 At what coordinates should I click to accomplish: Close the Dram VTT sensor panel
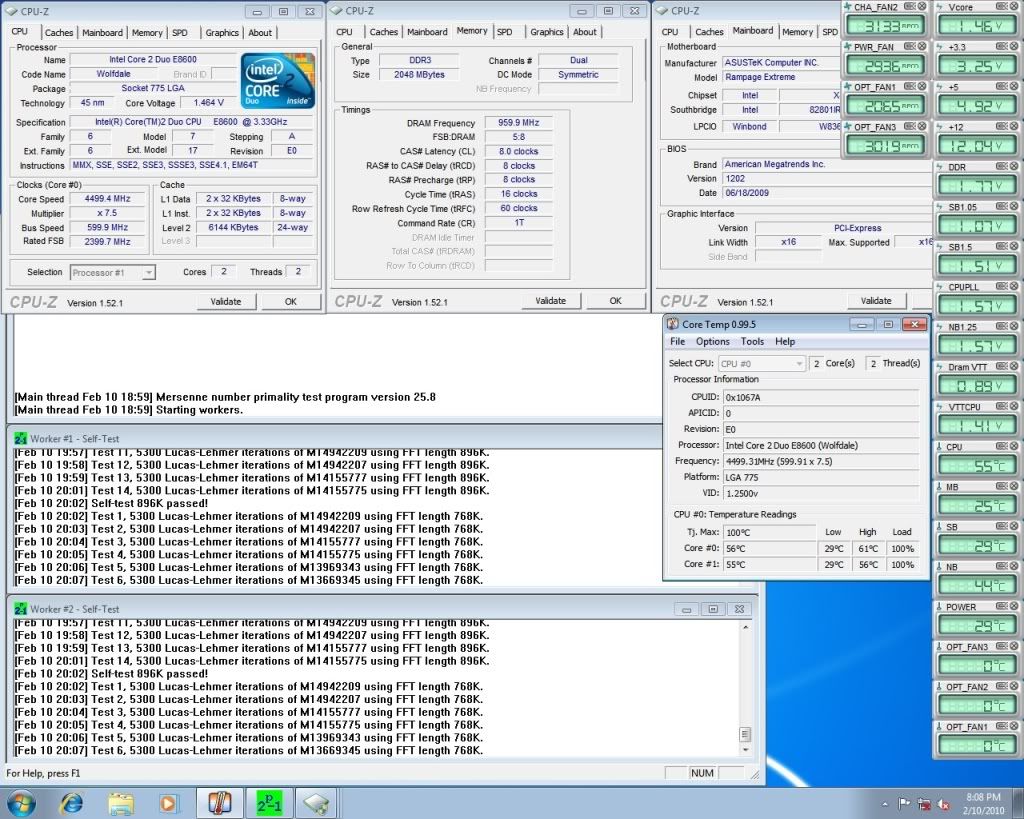pos(1013,366)
